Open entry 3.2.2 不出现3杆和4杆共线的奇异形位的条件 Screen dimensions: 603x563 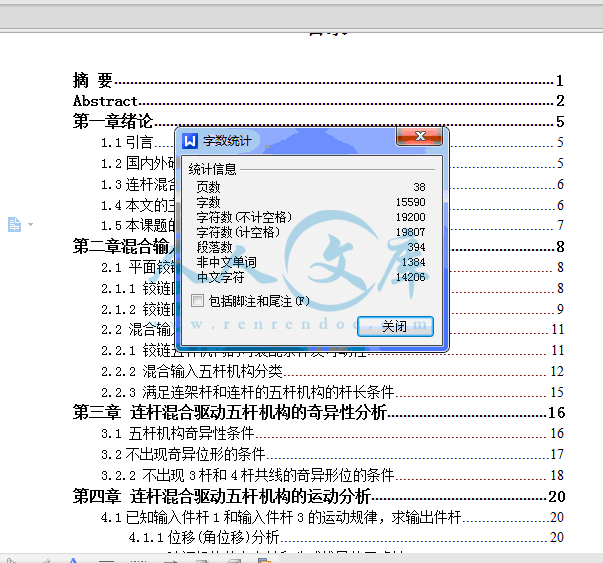coord(332,475)
